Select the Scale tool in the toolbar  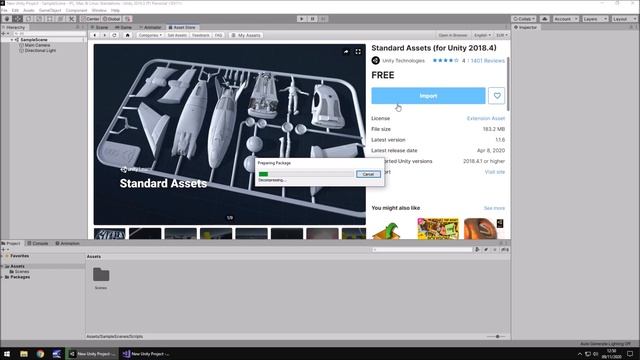39,19
